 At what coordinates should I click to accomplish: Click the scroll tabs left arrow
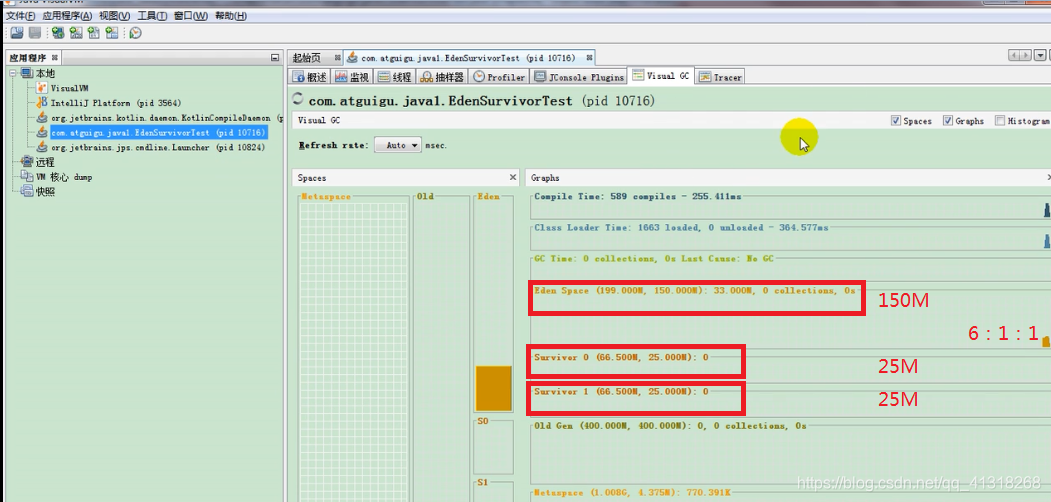coord(1015,56)
